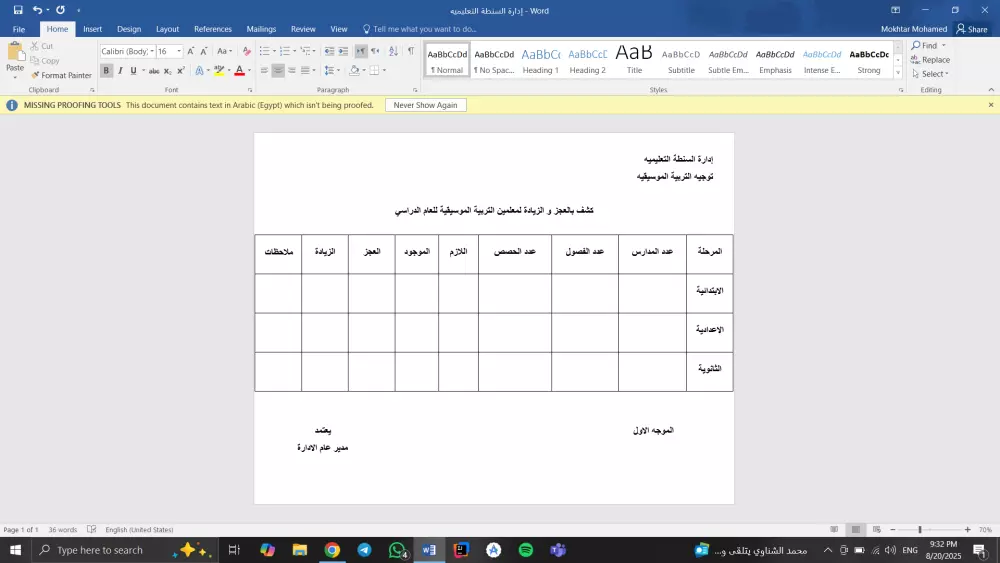Toggle Underline formatting
The image size is (1000, 563).
pyautogui.click(x=133, y=71)
